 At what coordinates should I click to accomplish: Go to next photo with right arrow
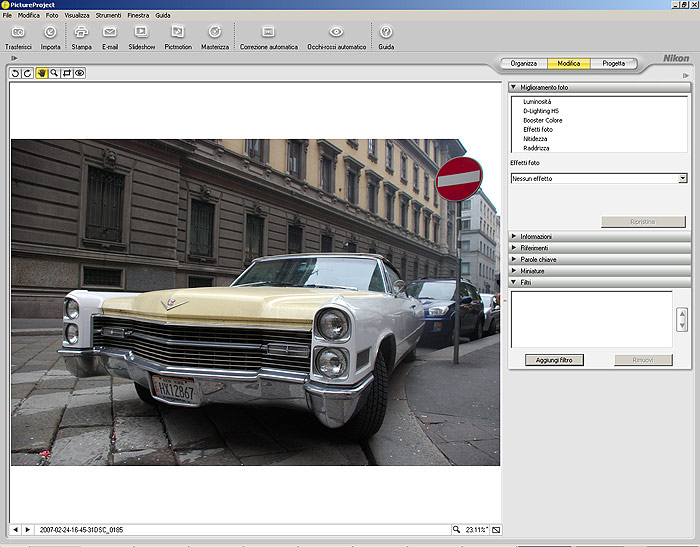pyautogui.click(x=28, y=529)
